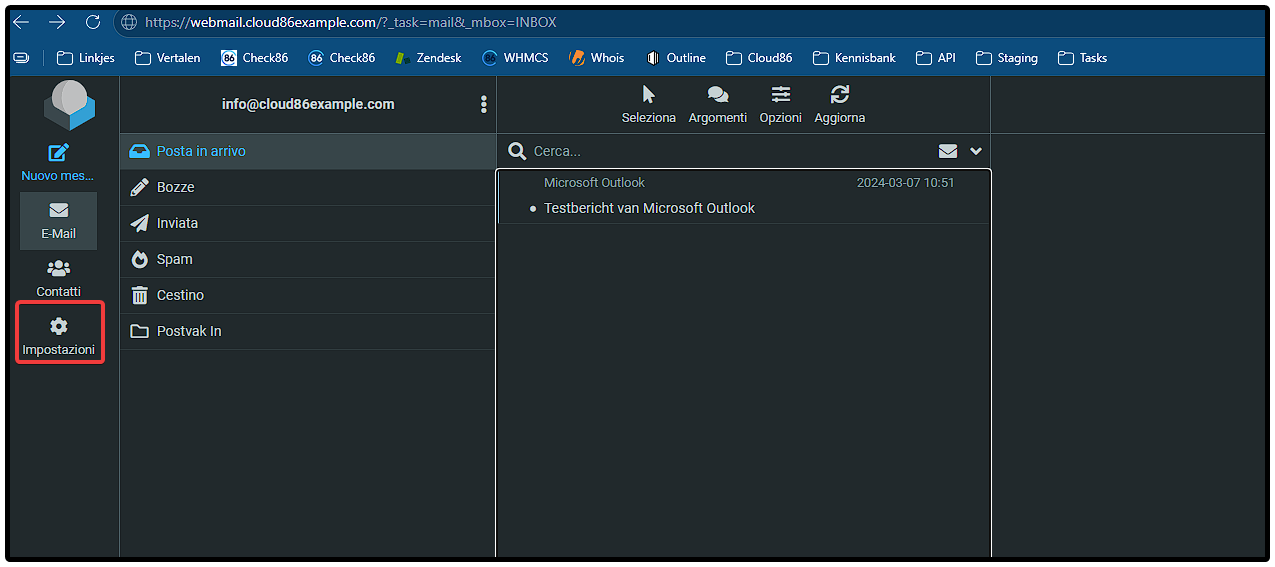Click message date 2024-03-07 10:51
Viewport: 1275px width, 567px height.
(906, 183)
